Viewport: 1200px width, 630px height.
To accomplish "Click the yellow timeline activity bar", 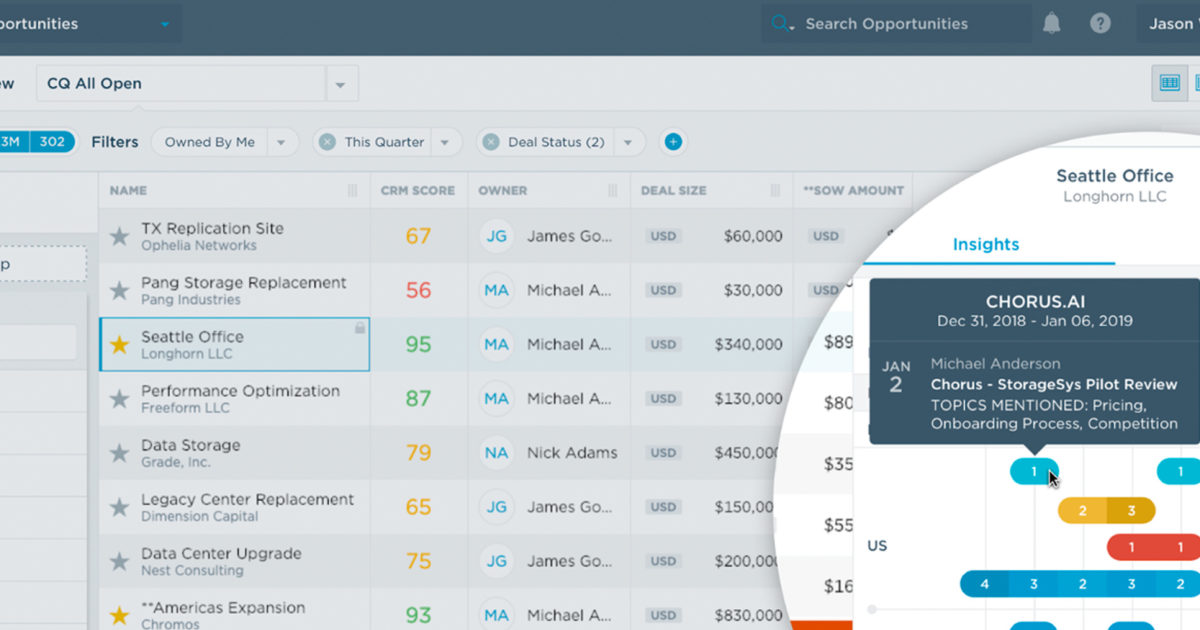I will point(1083,511).
